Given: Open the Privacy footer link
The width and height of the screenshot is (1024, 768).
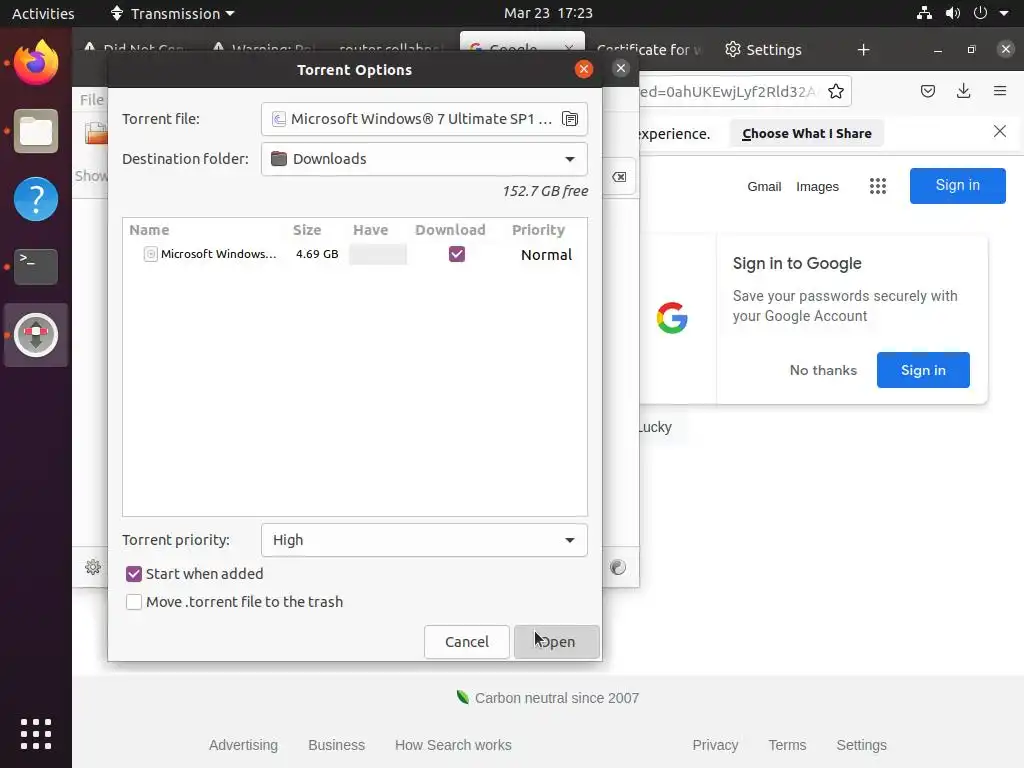Looking at the screenshot, I should [715, 745].
